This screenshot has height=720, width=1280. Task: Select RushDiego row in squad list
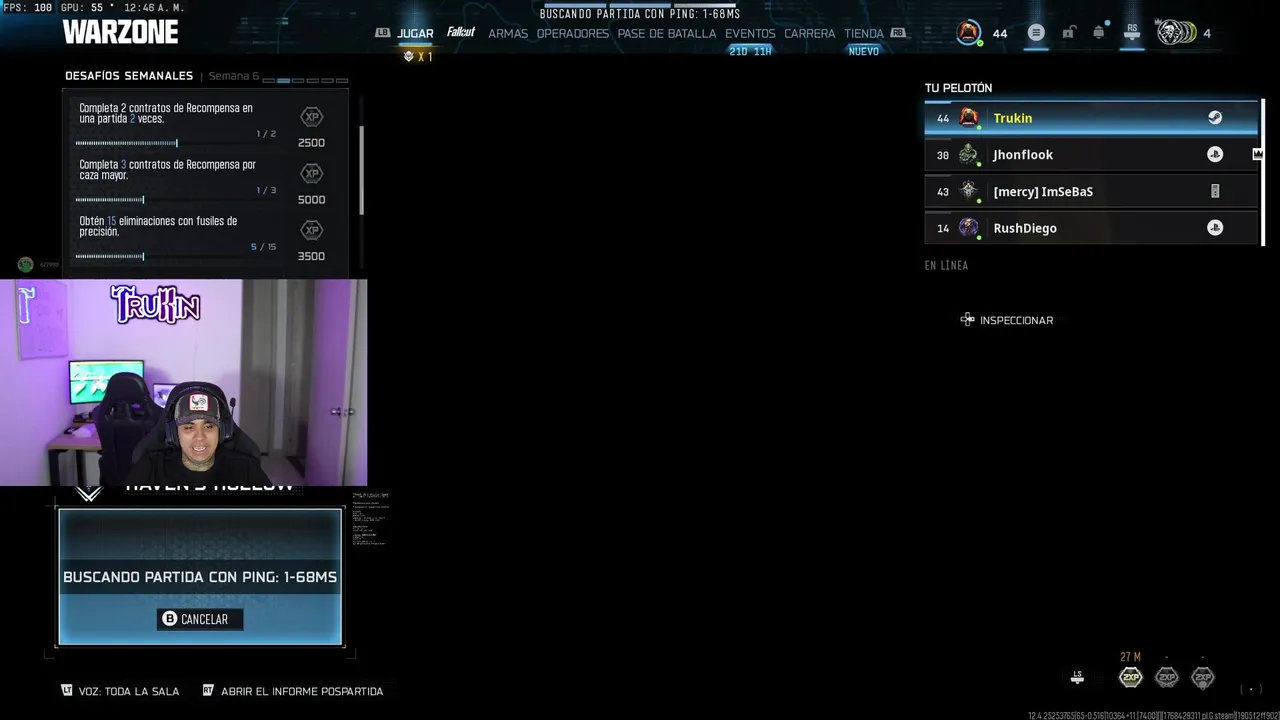click(x=1091, y=228)
